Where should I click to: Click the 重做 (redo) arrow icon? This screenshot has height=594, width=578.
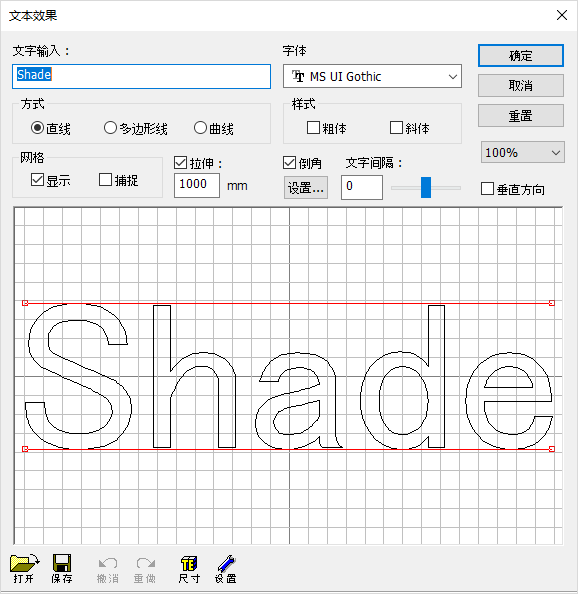click(x=145, y=563)
